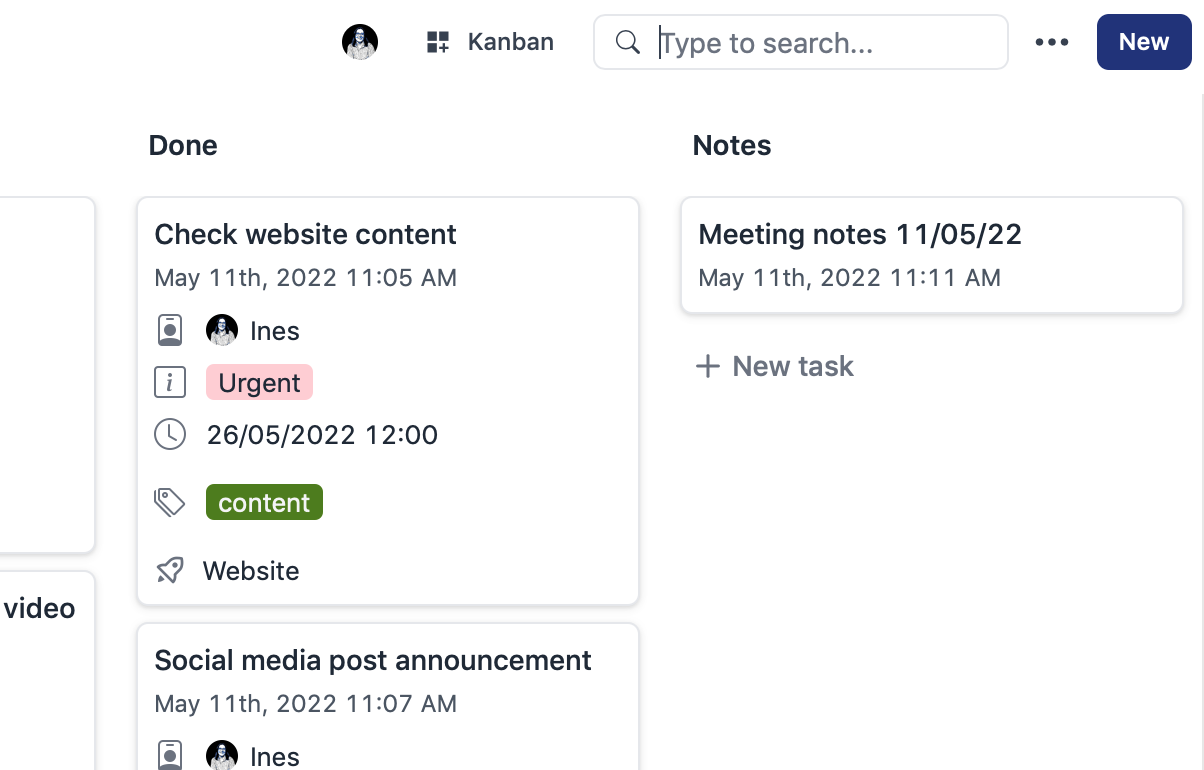This screenshot has height=770, width=1204.
Task: Focus the 'Type to search' field
Action: click(x=830, y=42)
